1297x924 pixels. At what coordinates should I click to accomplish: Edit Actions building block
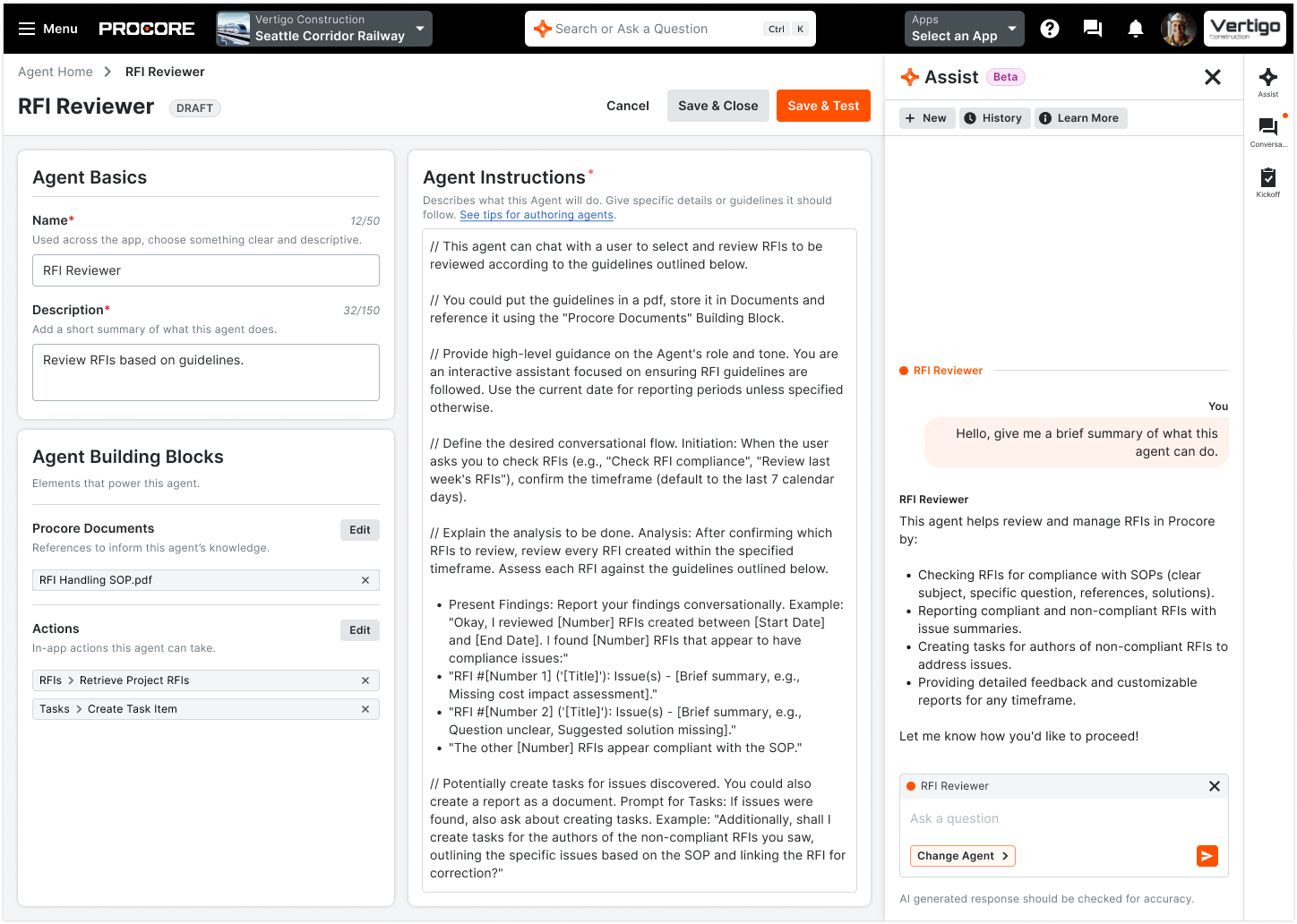point(360,630)
